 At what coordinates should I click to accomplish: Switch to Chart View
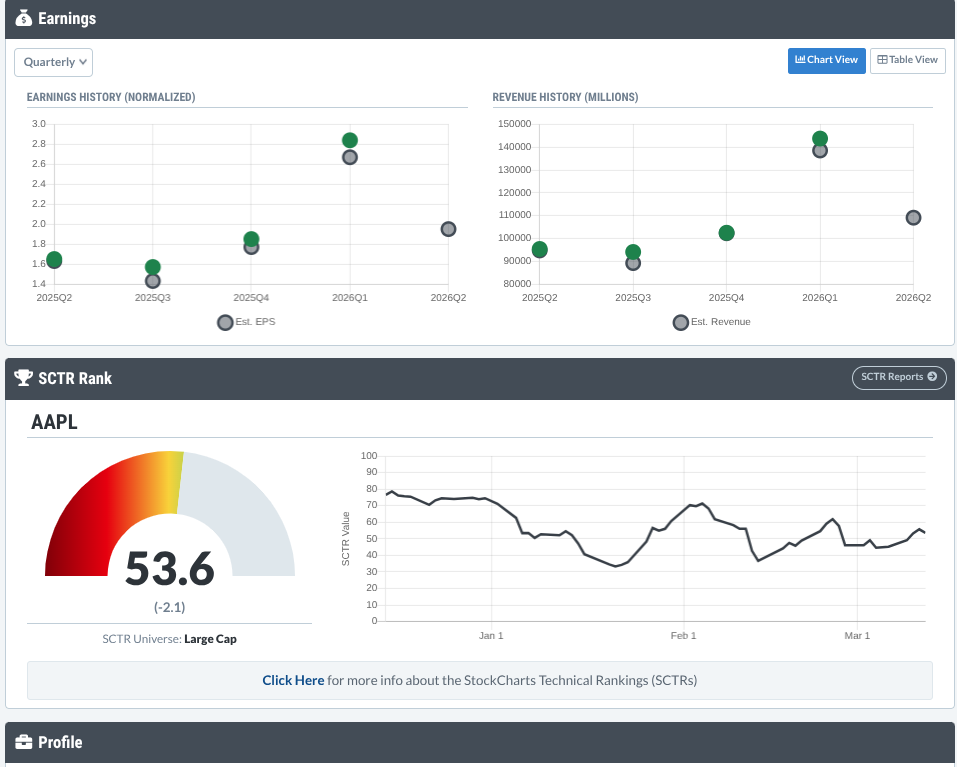pyautogui.click(x=826, y=60)
